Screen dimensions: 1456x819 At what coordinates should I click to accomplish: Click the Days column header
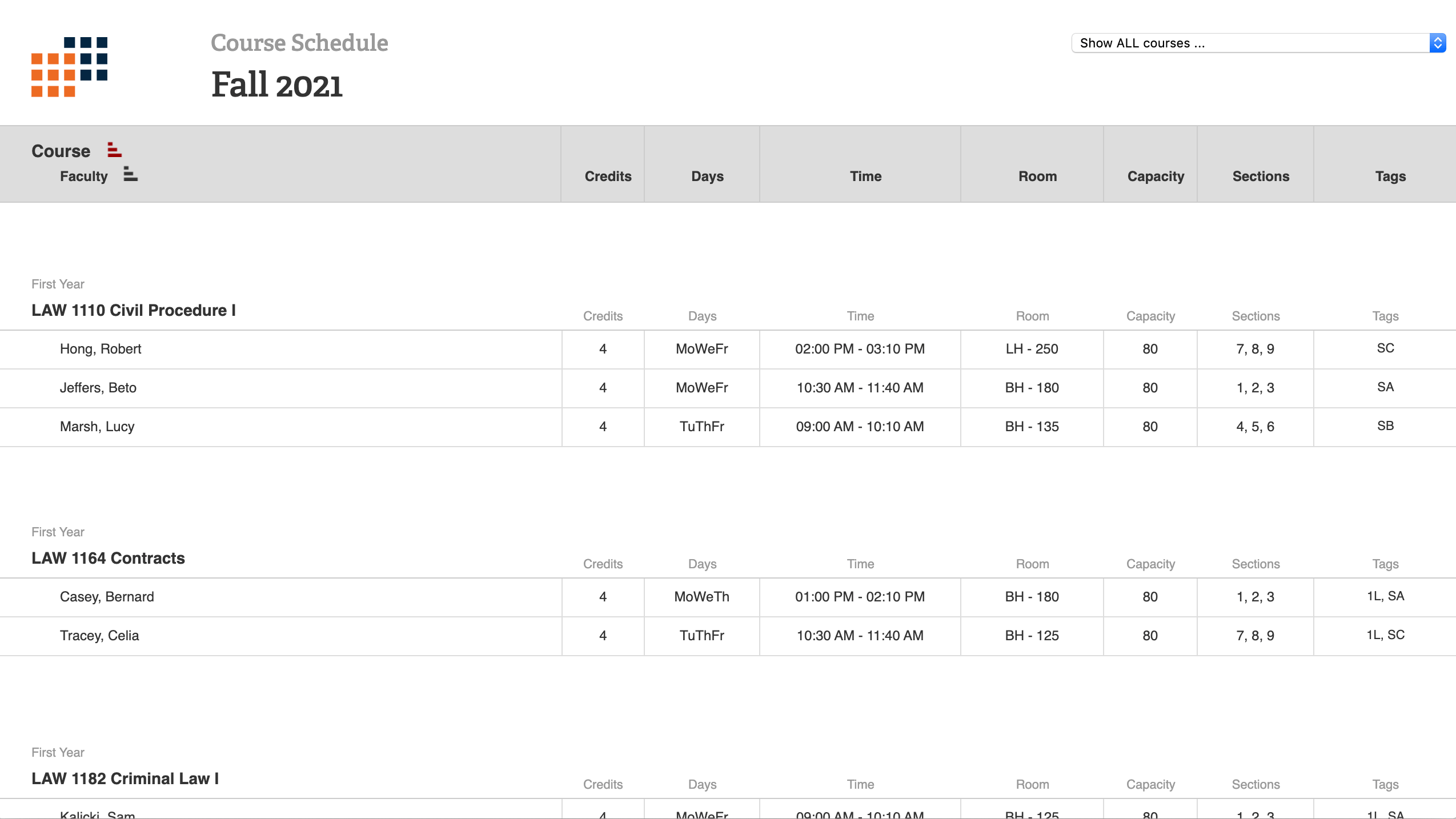pyautogui.click(x=707, y=176)
